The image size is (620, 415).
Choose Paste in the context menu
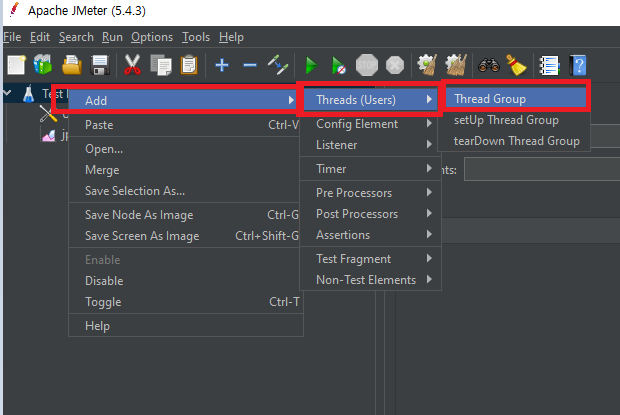(x=184, y=125)
